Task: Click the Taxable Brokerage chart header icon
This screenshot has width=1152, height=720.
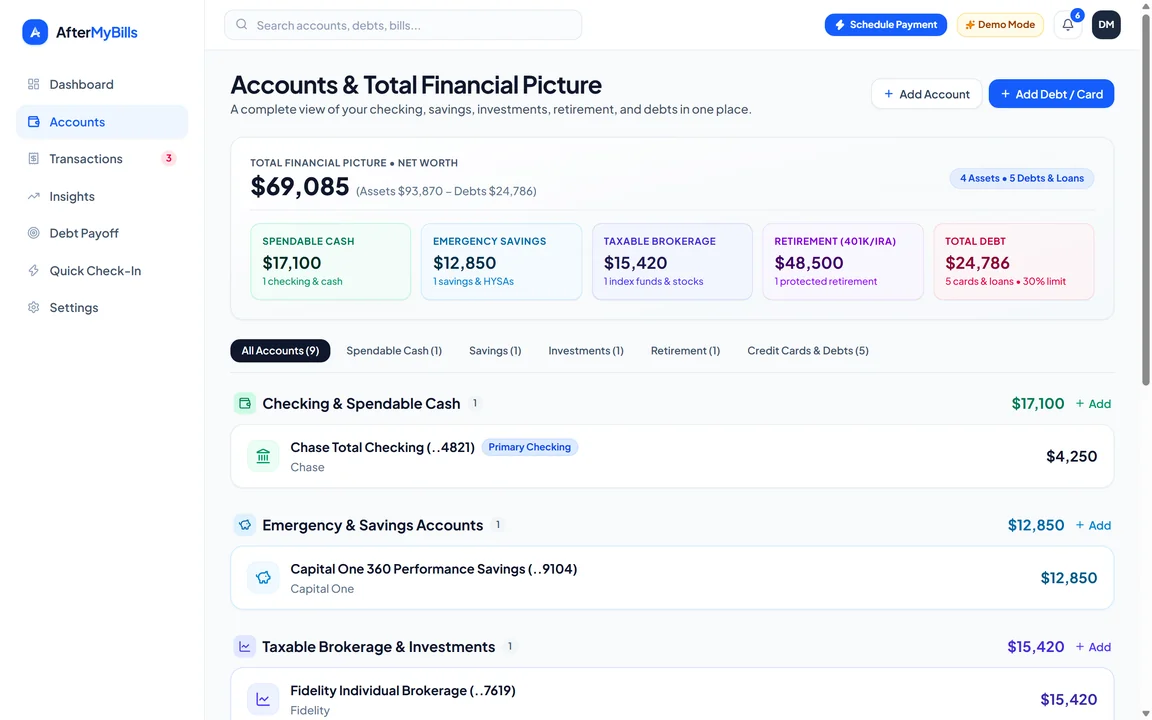Action: [x=245, y=647]
